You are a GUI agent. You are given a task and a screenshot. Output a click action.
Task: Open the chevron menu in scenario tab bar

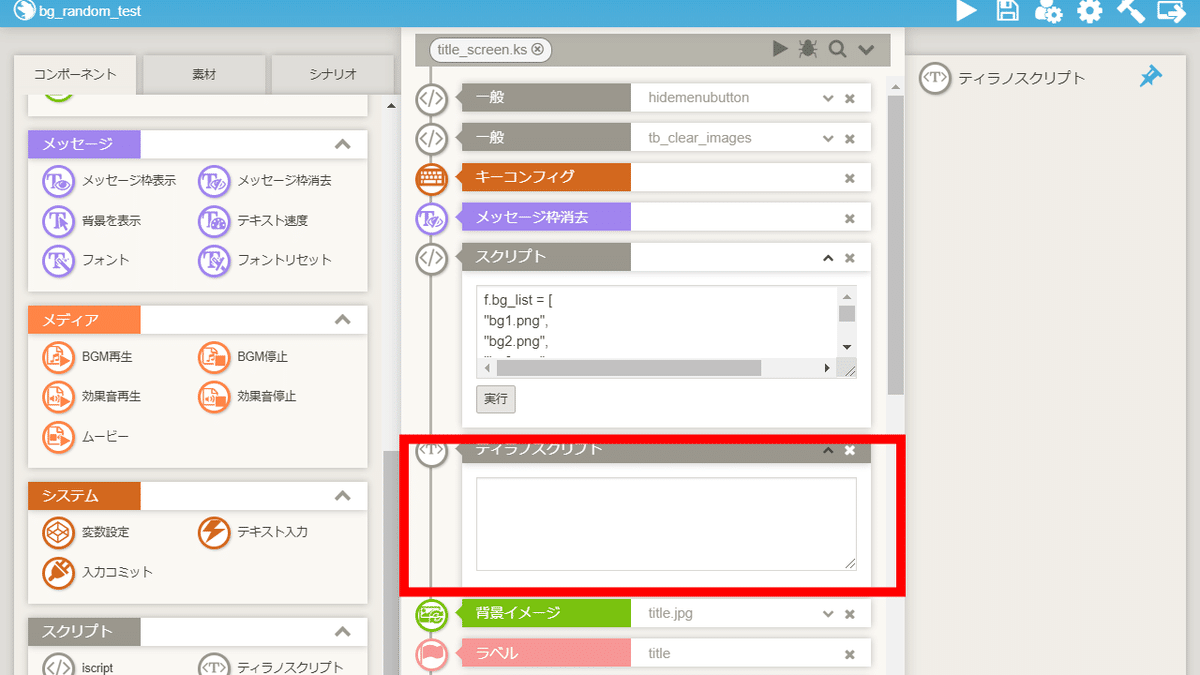click(866, 49)
